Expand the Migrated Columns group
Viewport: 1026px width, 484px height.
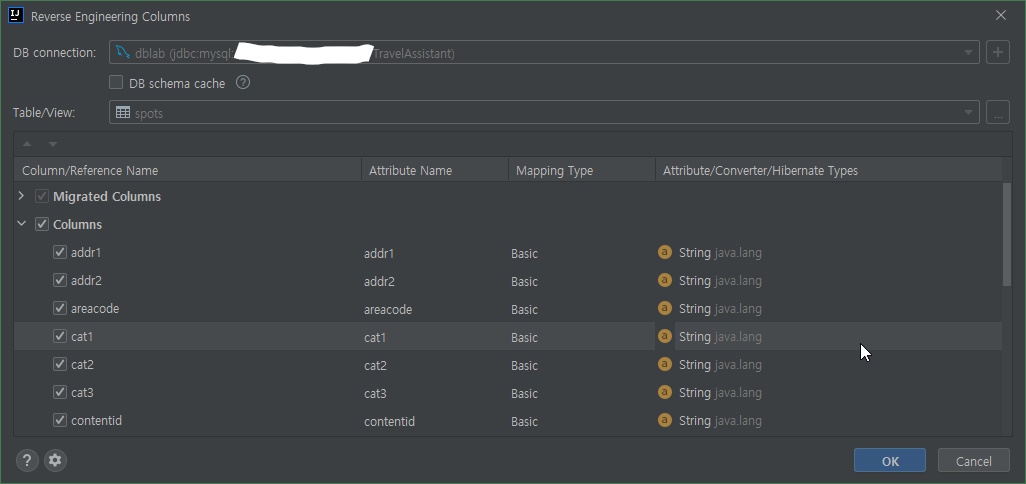click(21, 197)
